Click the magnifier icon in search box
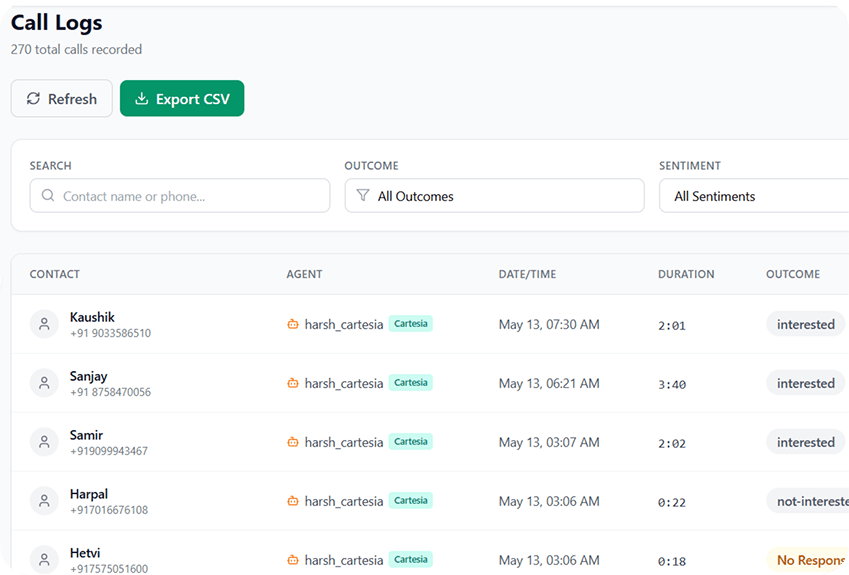The width and height of the screenshot is (849, 575). [48, 195]
